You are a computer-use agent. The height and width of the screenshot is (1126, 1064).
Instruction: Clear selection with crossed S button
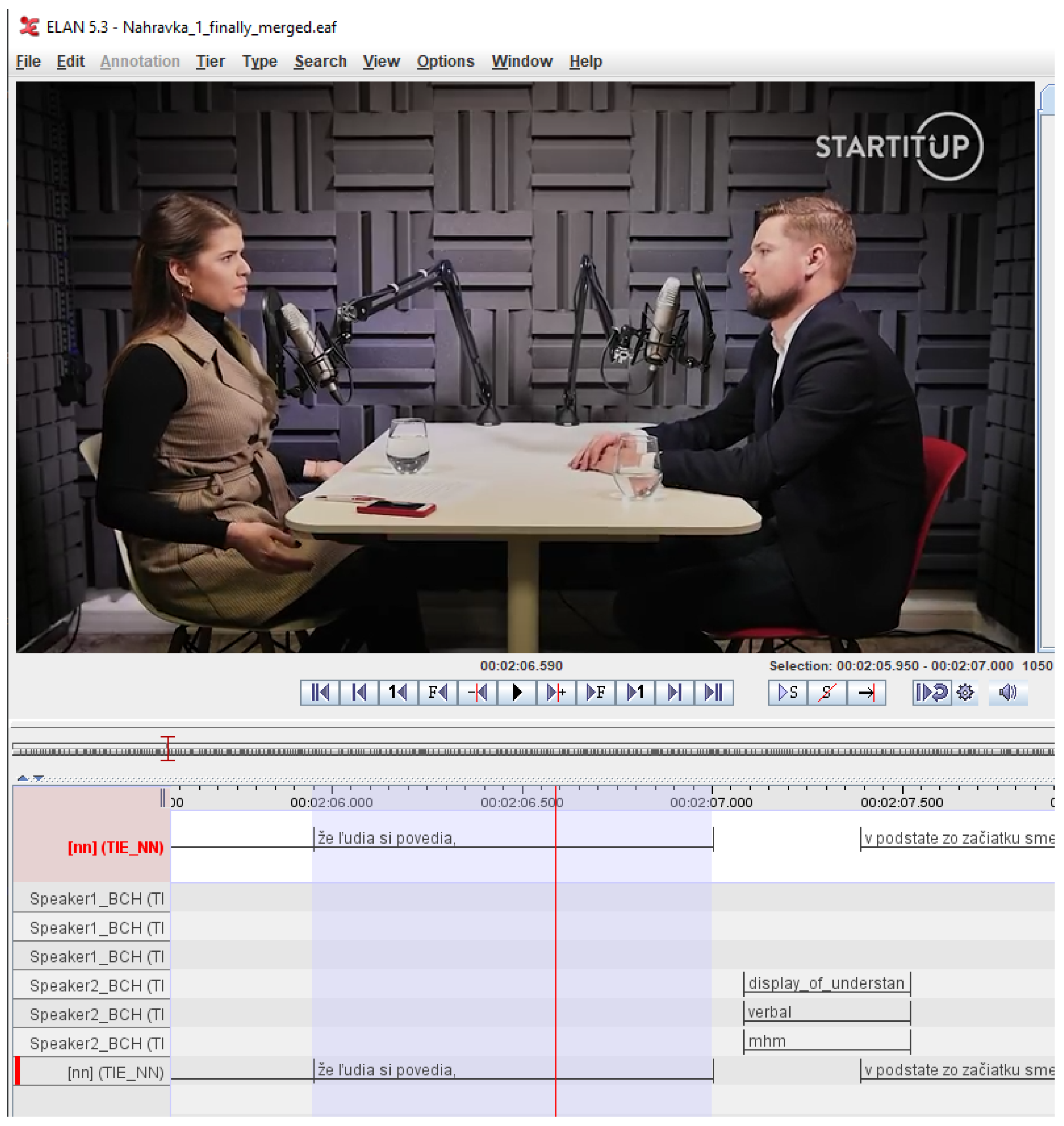tap(826, 692)
